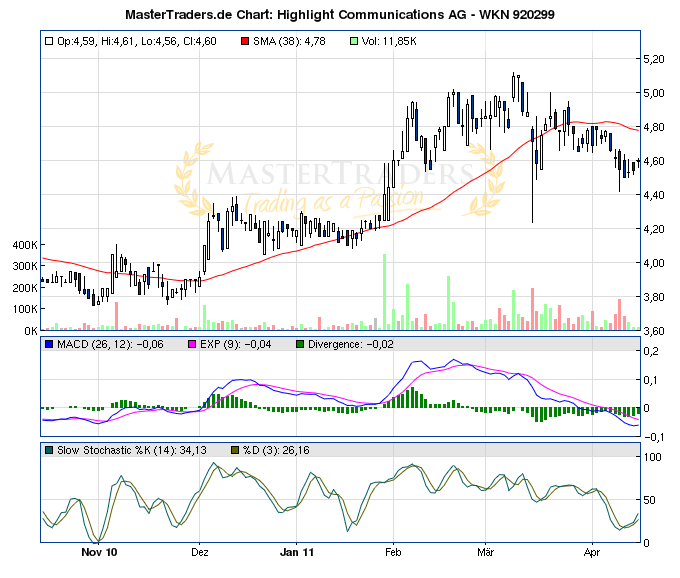Image resolution: width=680 pixels, height=578 pixels.
Task: Click the Nov 10 date axis label
Action: (99, 552)
